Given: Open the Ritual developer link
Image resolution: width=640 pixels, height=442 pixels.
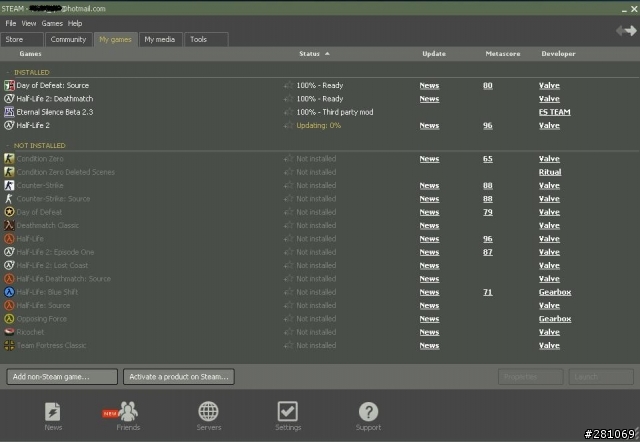Looking at the screenshot, I should pyautogui.click(x=550, y=172).
